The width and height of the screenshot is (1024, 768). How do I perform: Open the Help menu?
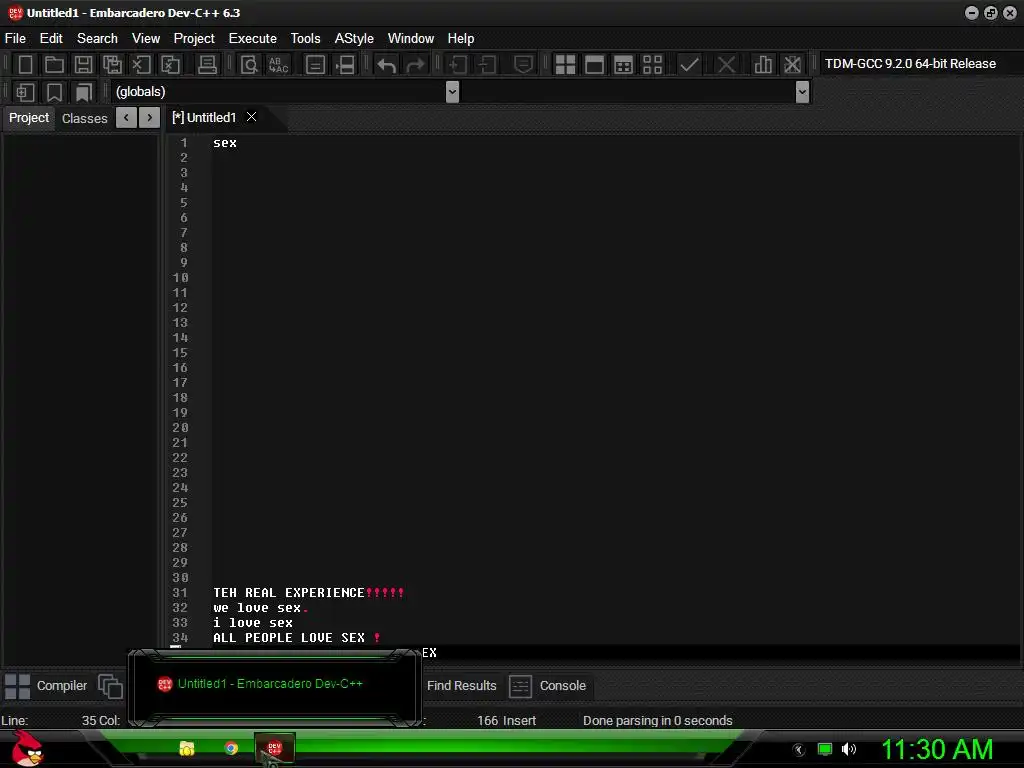[x=460, y=39]
